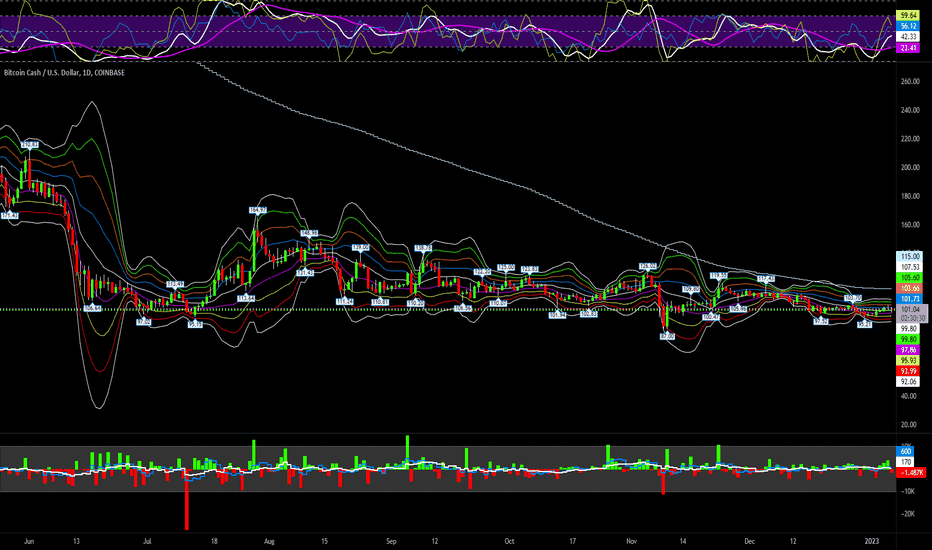Click the 108.70 pivot high label
This screenshot has height=550, width=932.
click(x=853, y=297)
